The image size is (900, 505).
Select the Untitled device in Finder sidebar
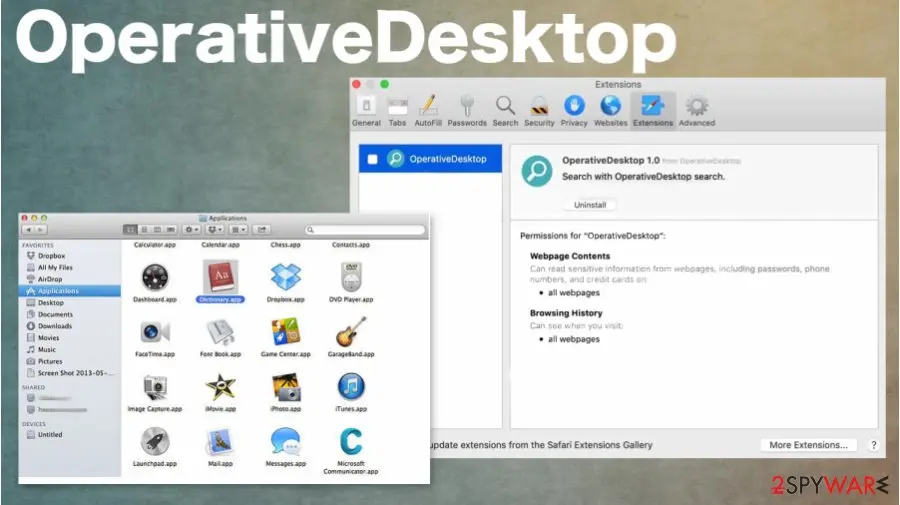point(50,434)
